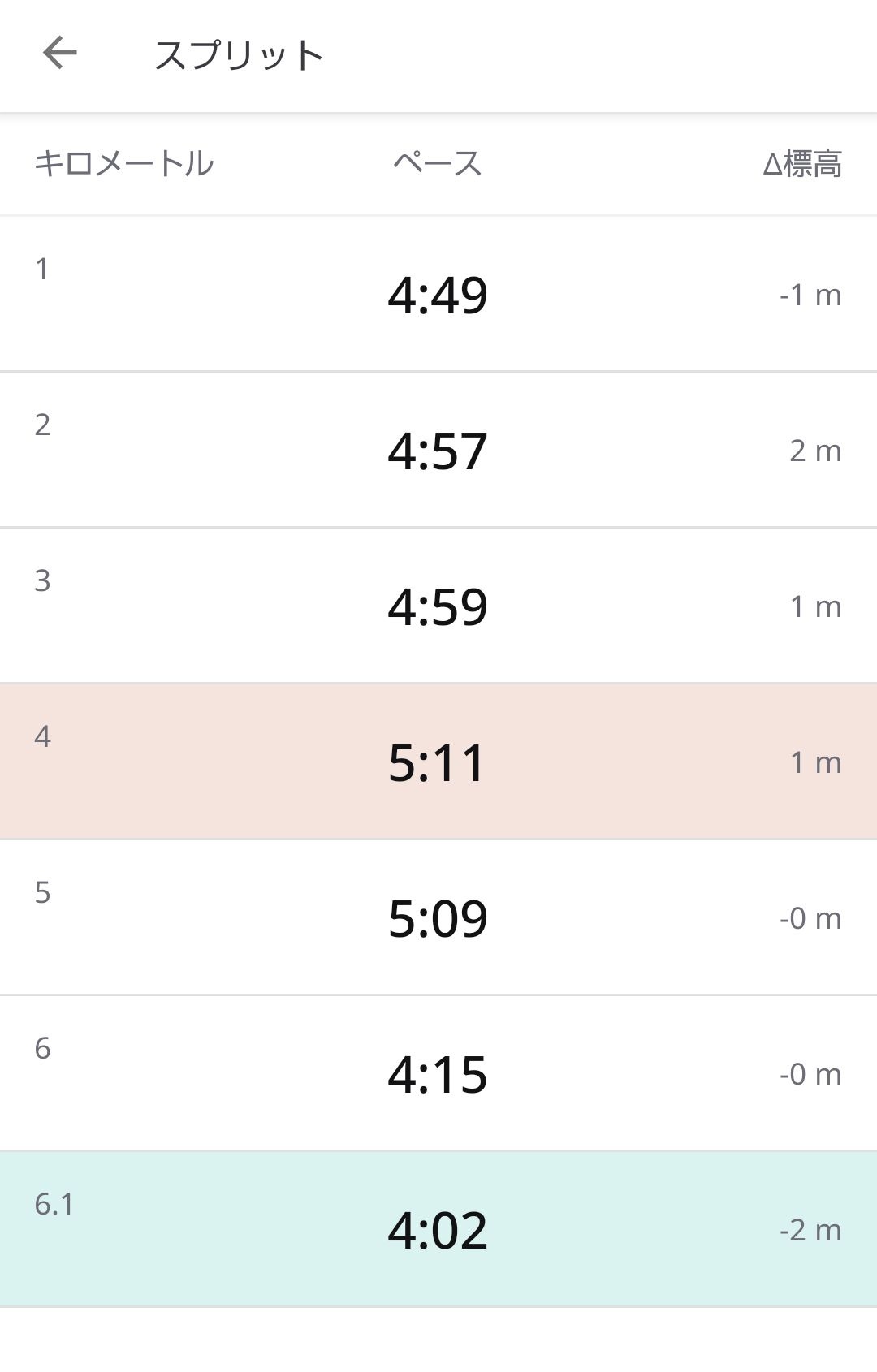The height and width of the screenshot is (1372, 877).
Task: Tap kilometer 5 elevation -0 m
Action: pyautogui.click(x=810, y=918)
